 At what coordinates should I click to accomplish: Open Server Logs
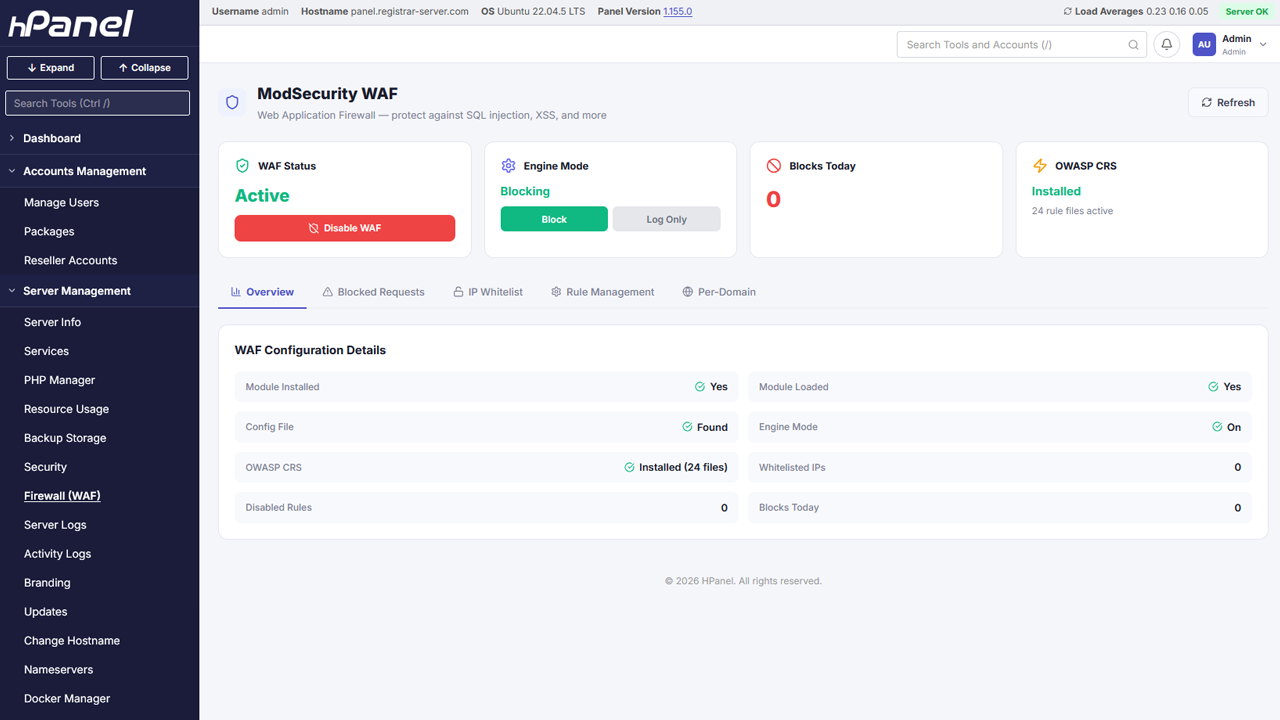(x=55, y=525)
